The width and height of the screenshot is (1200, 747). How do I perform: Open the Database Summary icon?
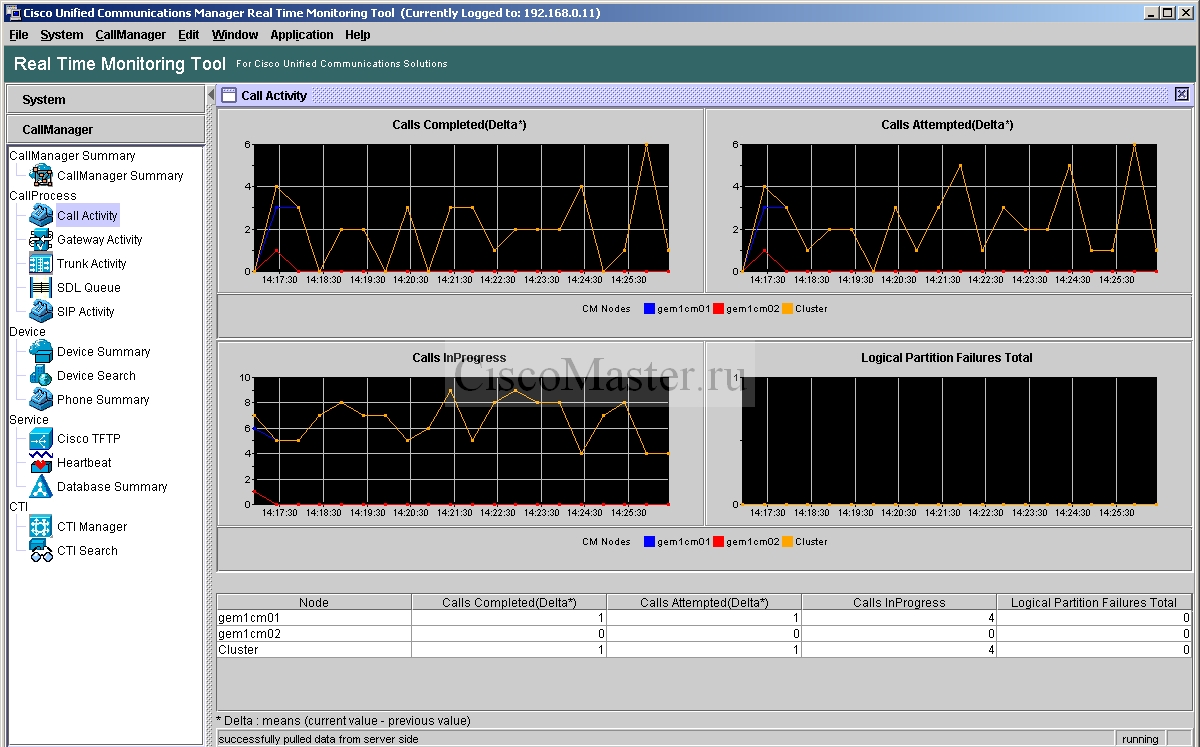(x=41, y=487)
